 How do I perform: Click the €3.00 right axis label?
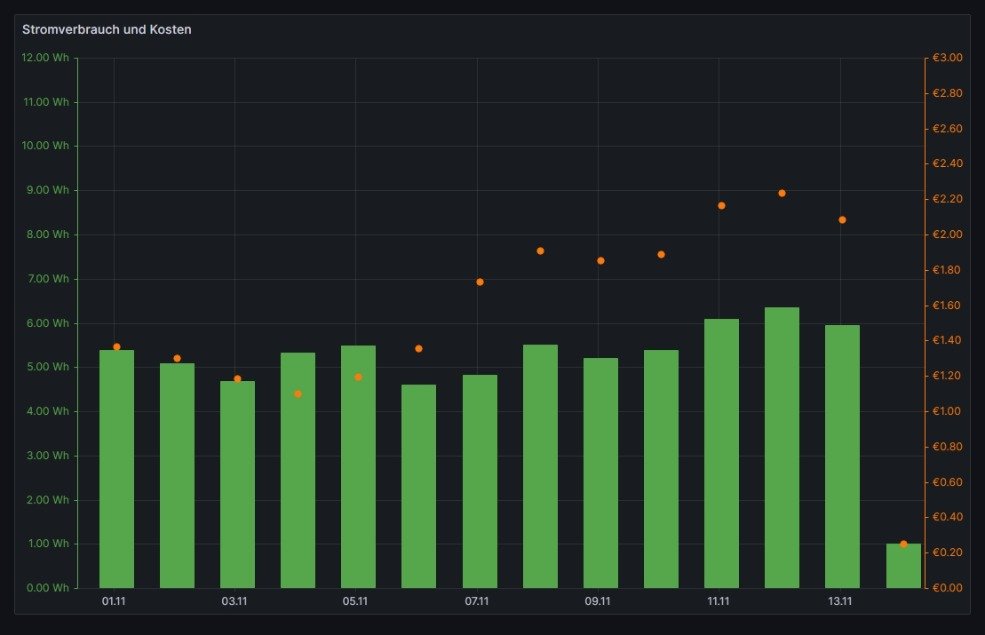point(947,58)
